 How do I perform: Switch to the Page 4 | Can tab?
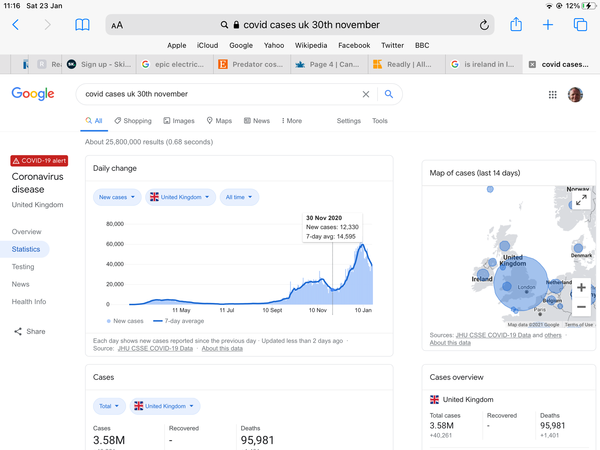click(329, 64)
